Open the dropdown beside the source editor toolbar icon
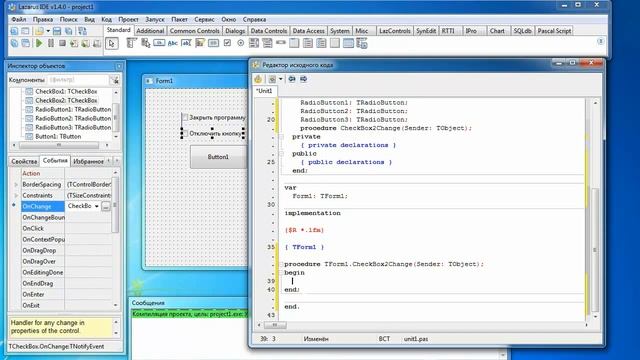The image size is (640, 360). (x=280, y=79)
